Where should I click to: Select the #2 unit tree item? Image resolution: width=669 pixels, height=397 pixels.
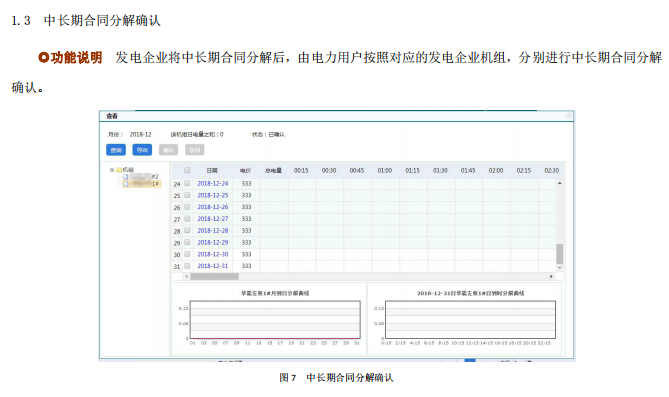click(141, 176)
